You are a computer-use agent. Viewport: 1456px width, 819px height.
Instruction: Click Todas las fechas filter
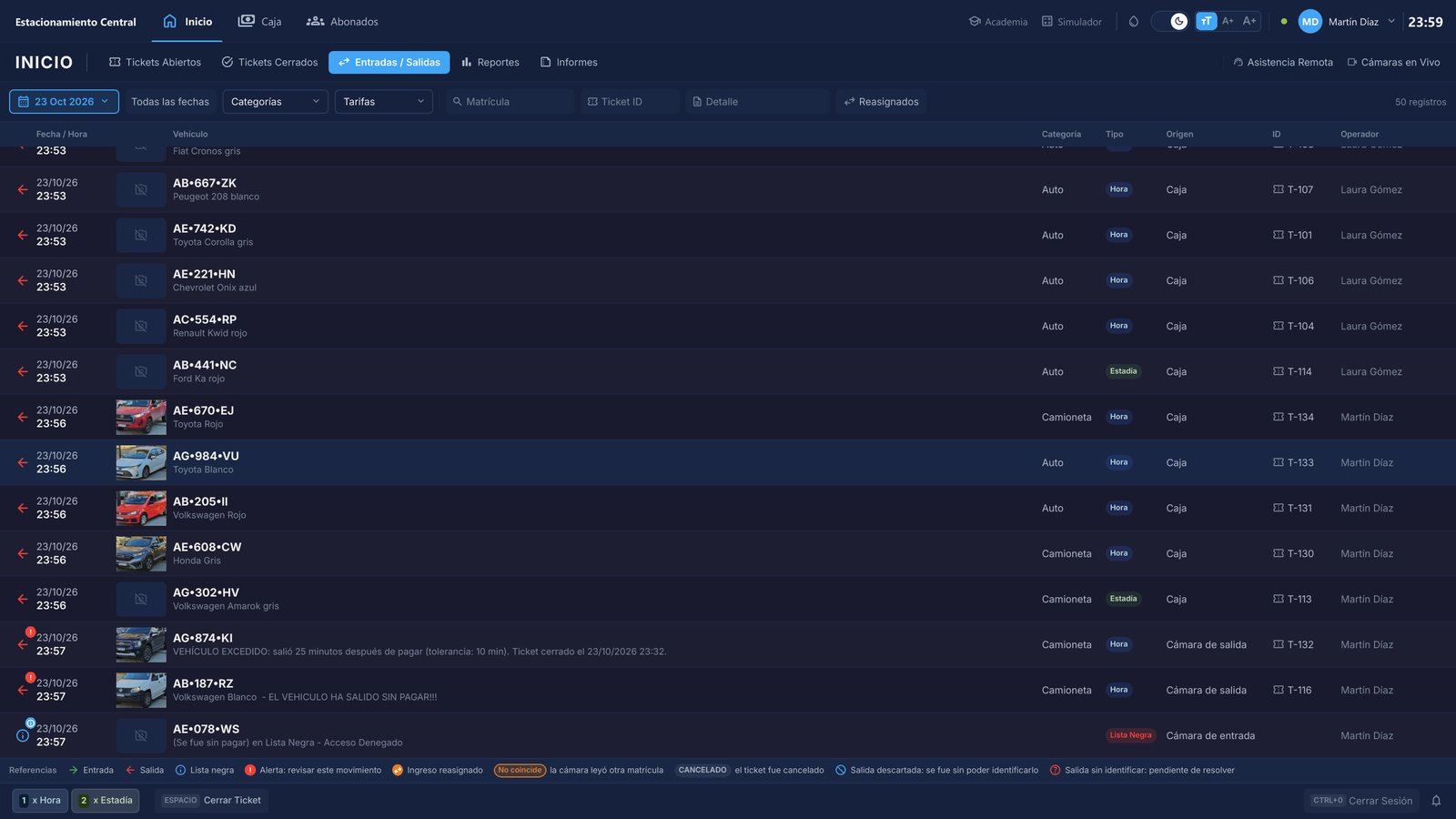170,102
